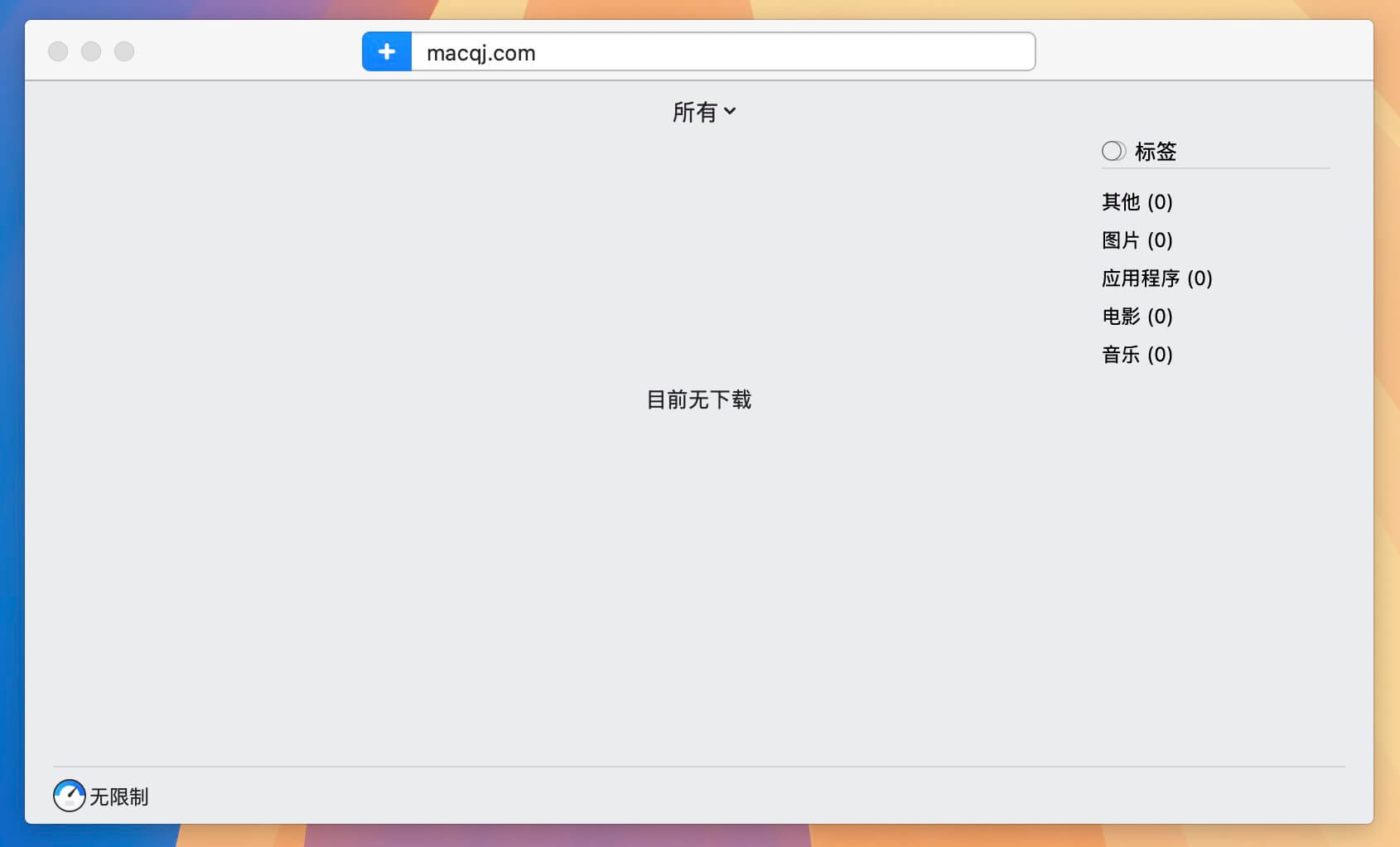Viewport: 1400px width, 847px height.
Task: Click the 目前无下载 placeholder text
Action: point(698,399)
